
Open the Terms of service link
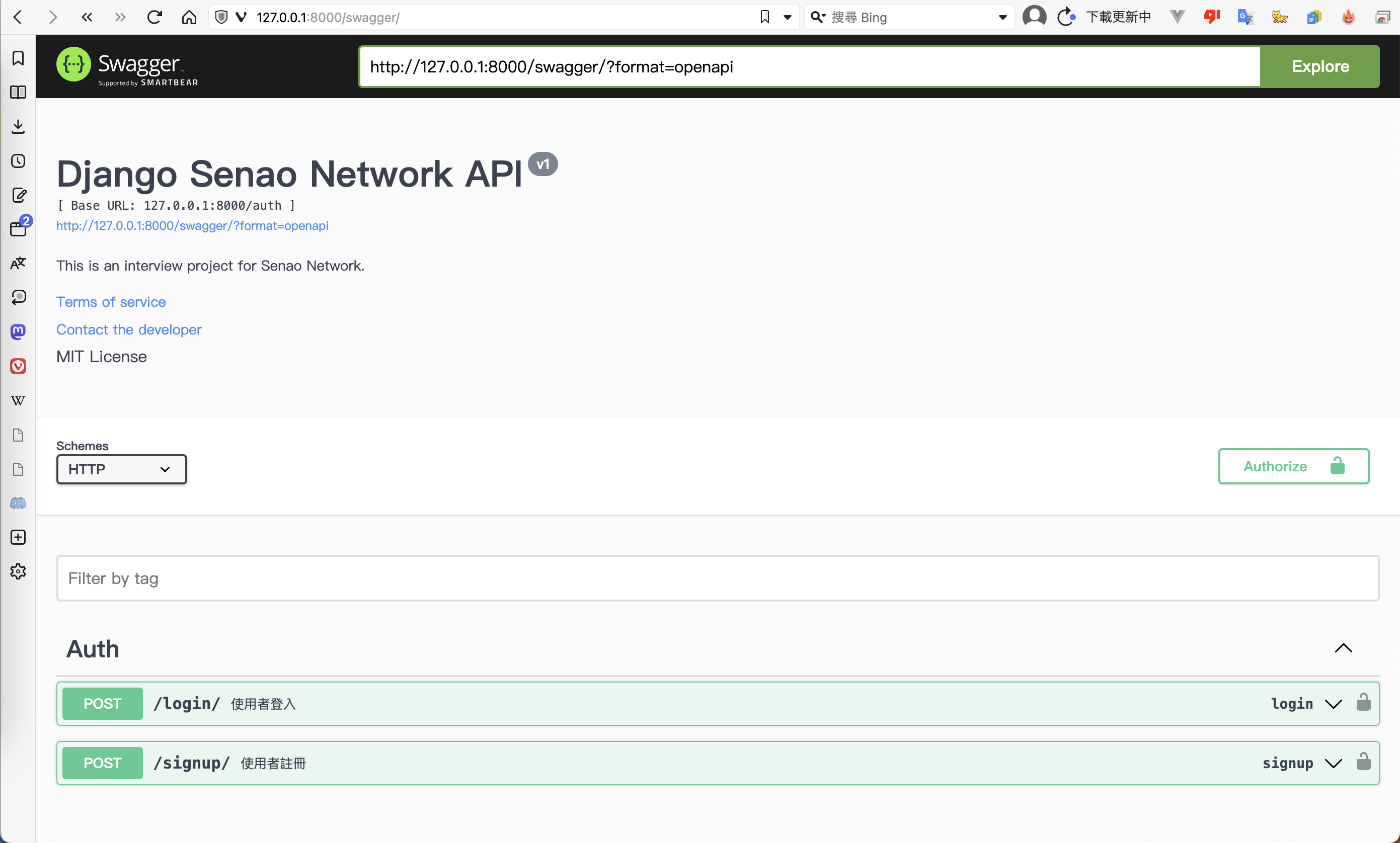tap(111, 302)
